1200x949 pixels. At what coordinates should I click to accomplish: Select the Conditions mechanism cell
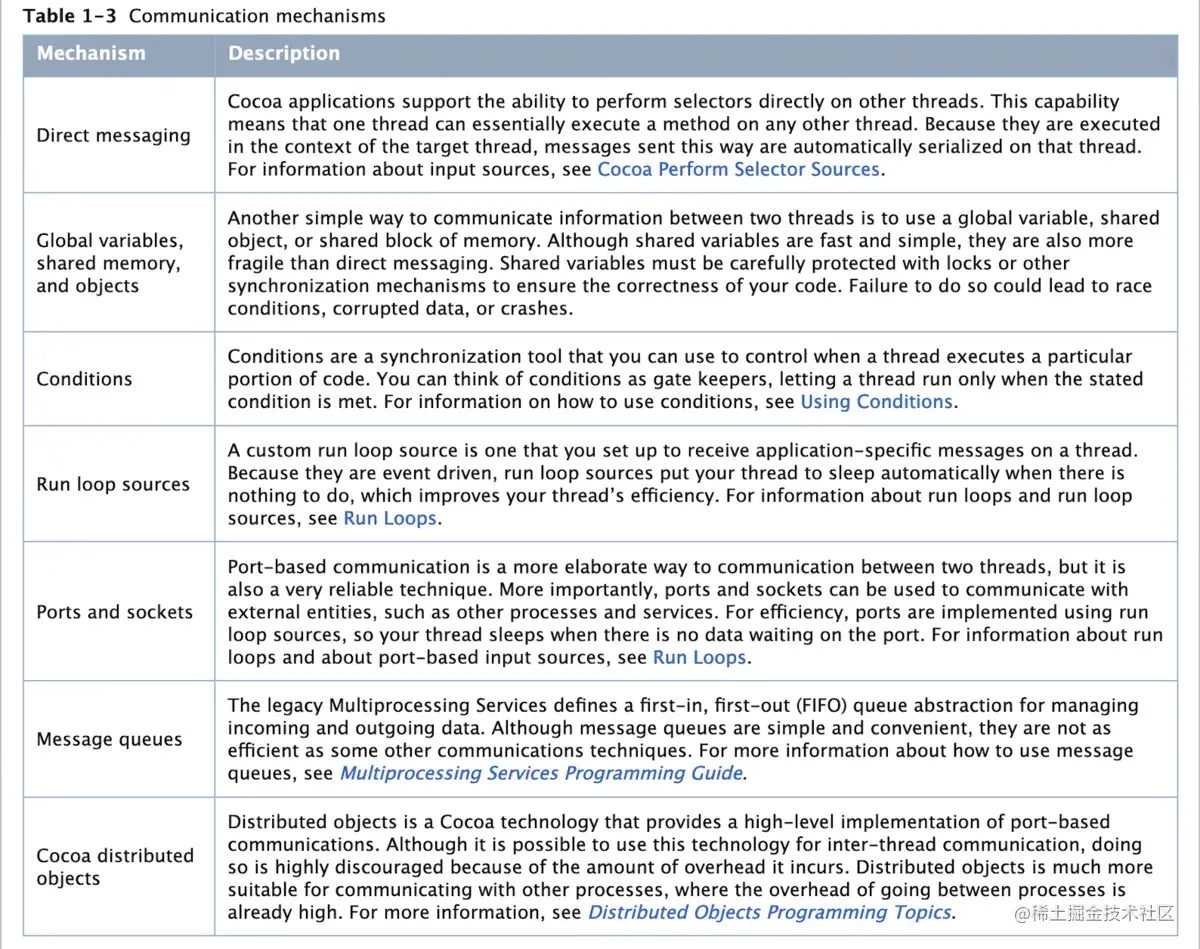tap(119, 379)
